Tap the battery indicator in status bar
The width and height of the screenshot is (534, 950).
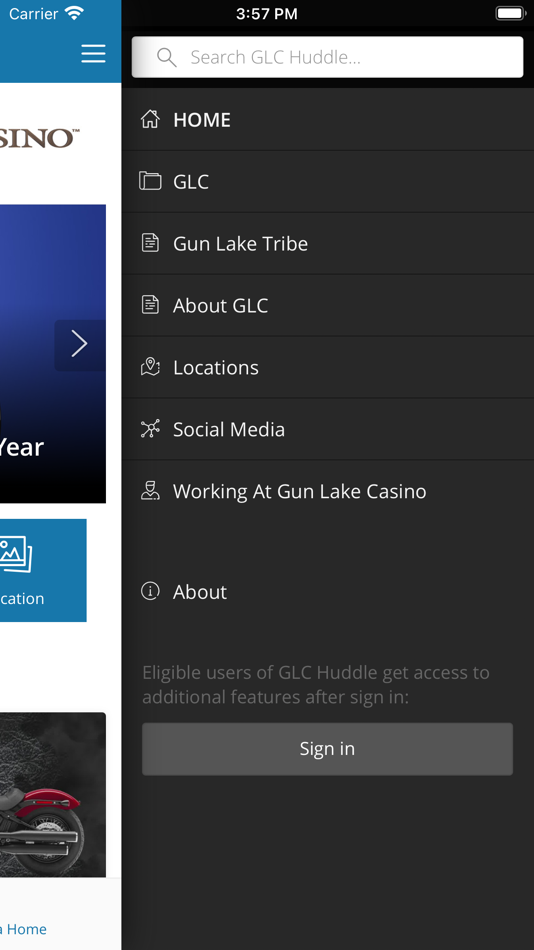[x=510, y=13]
